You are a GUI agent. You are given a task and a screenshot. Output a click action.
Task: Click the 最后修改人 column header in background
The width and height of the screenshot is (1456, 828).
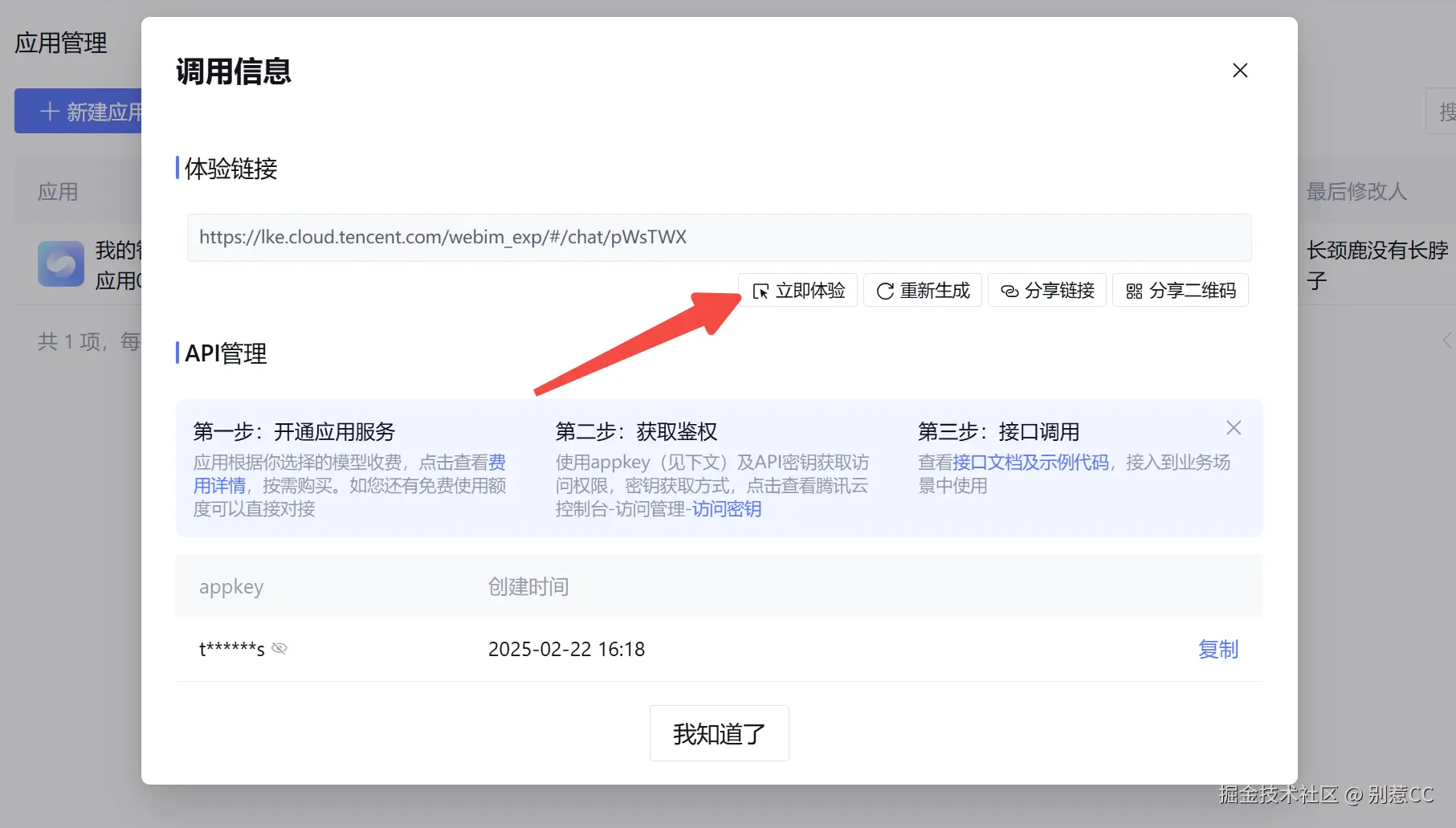[1357, 192]
